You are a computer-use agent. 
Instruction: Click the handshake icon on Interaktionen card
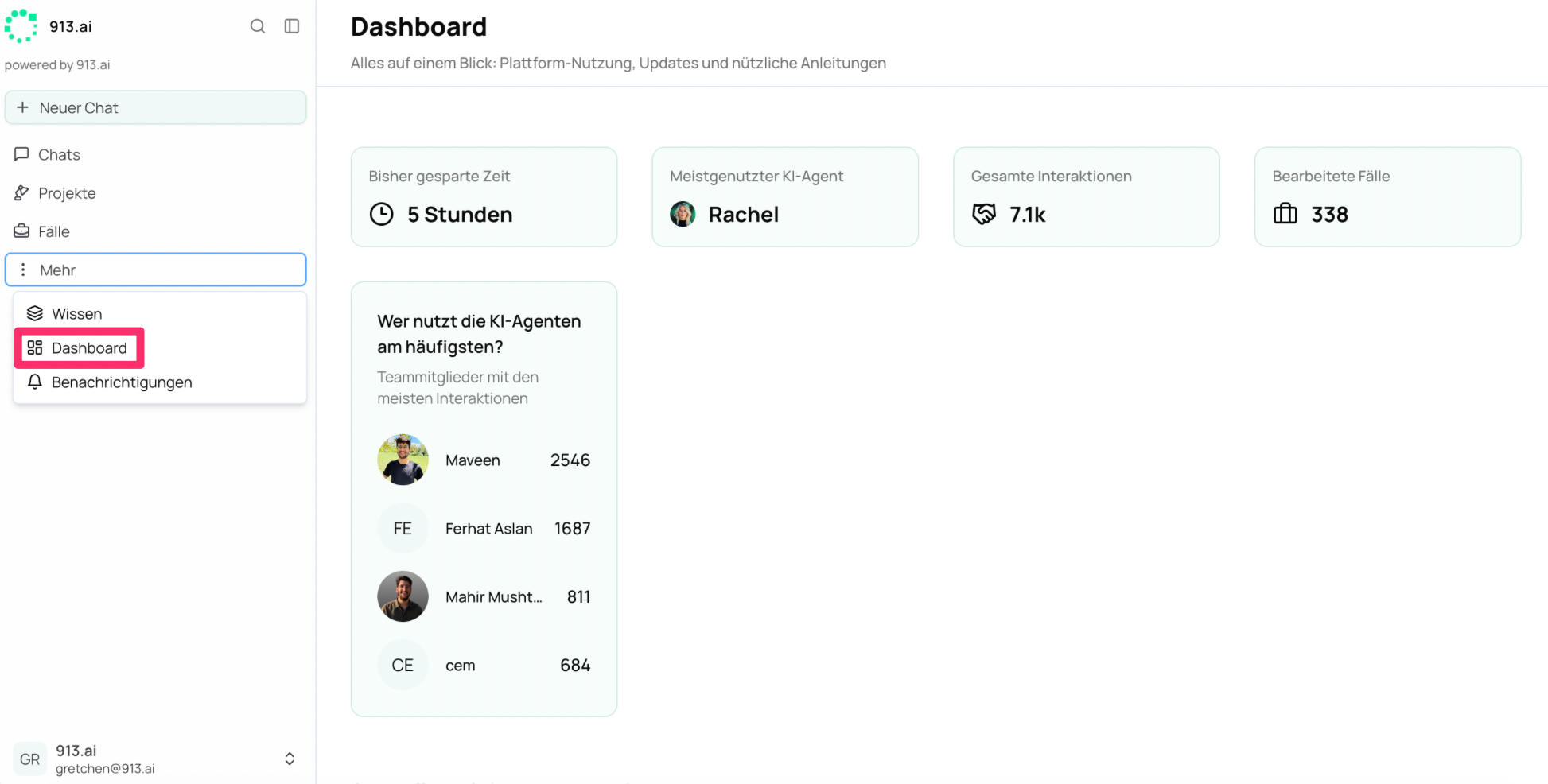(x=984, y=214)
